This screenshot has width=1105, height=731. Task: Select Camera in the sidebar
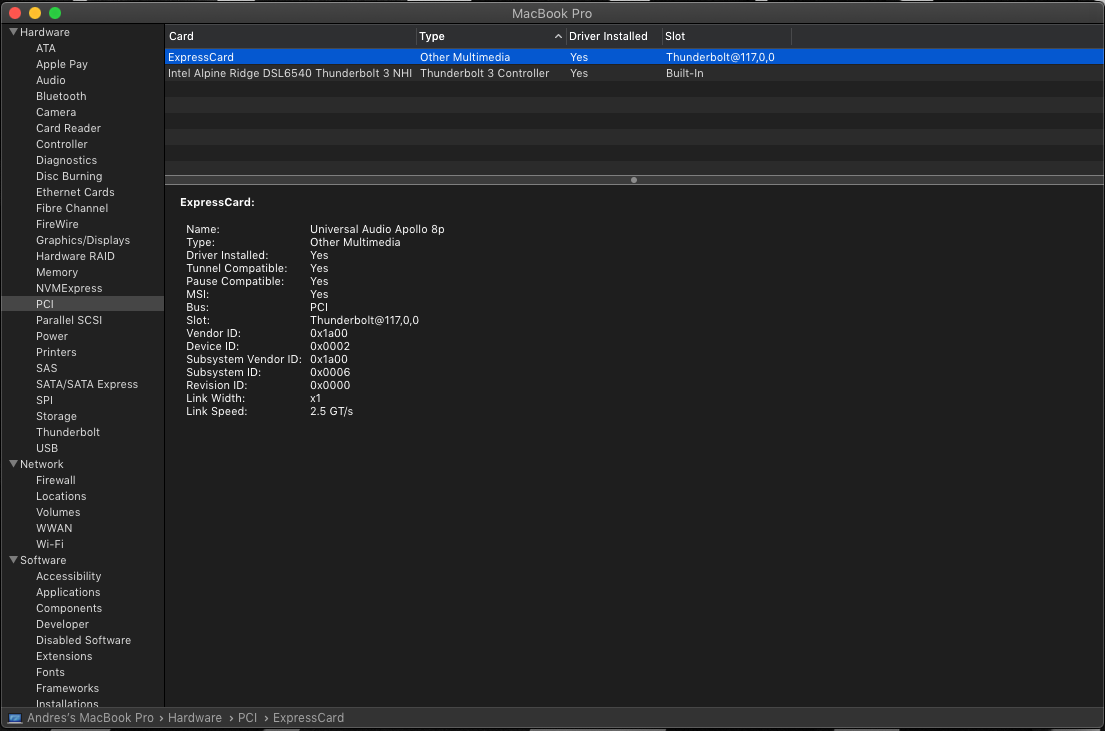coord(56,112)
